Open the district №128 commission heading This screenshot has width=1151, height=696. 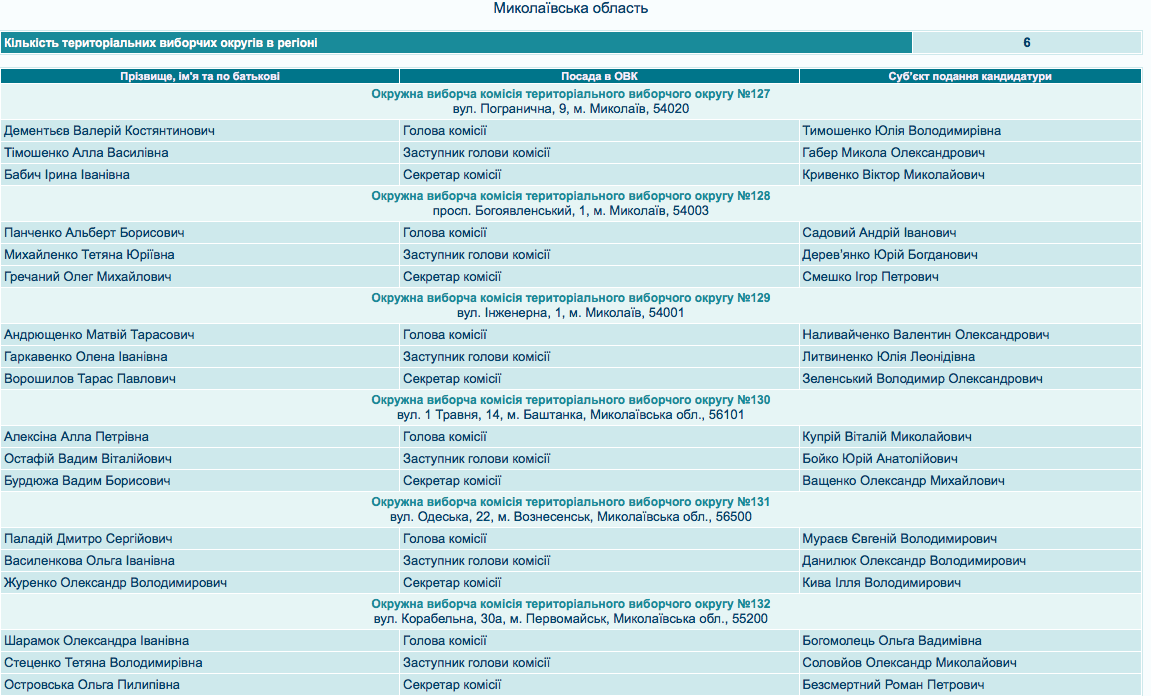point(570,196)
